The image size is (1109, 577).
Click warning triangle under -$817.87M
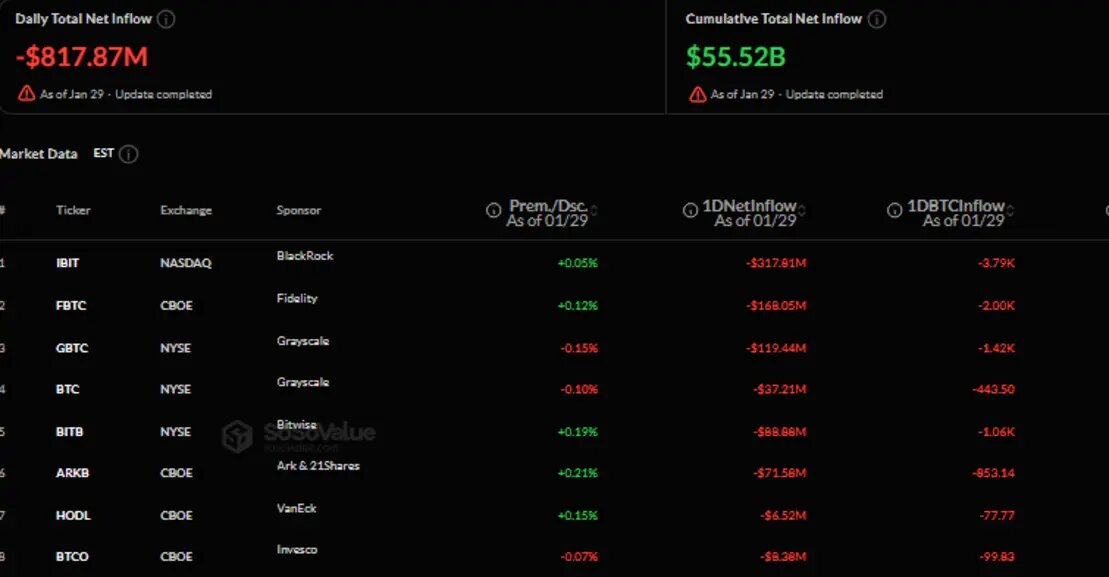(x=27, y=93)
